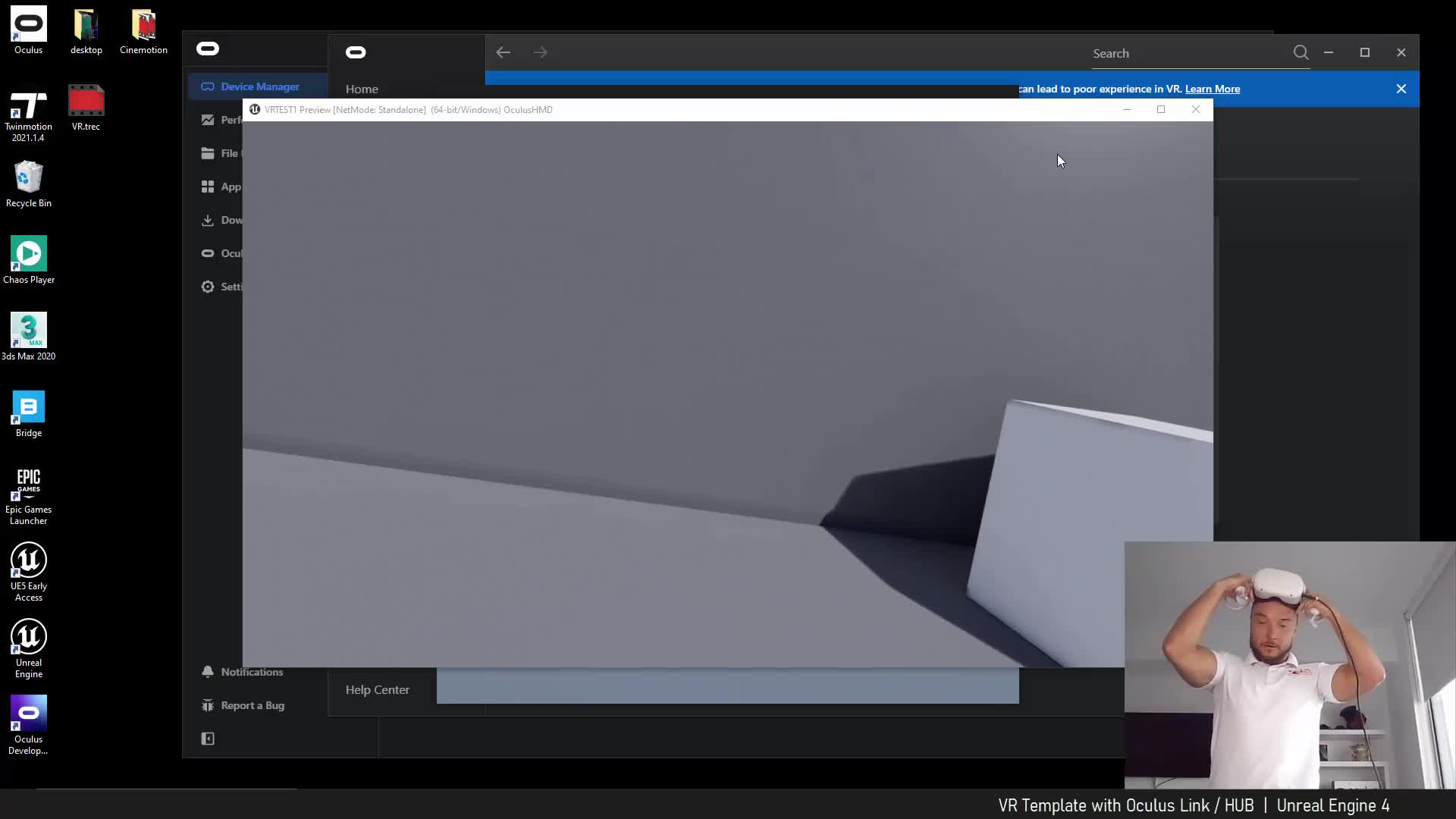Open the Recycle Bin
This screenshot has width=1456, height=819.
(x=29, y=184)
